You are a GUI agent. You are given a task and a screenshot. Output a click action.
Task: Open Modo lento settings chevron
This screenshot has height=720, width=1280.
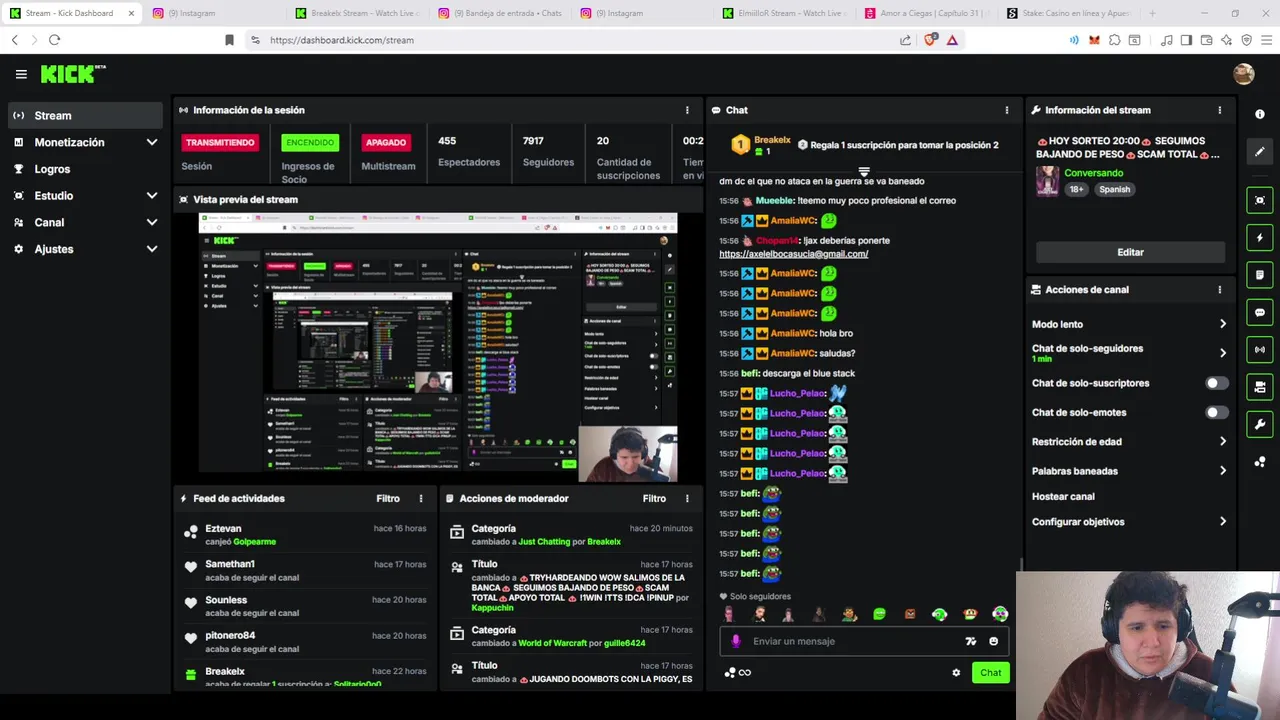coord(1222,324)
